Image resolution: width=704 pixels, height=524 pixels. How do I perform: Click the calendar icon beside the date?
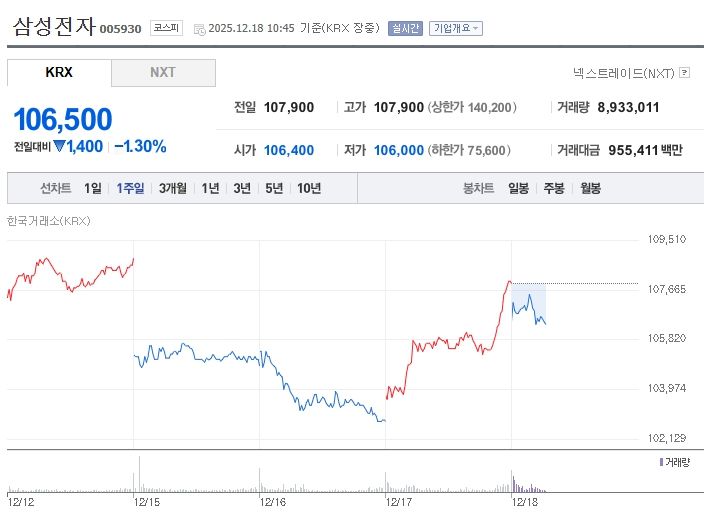(198, 29)
